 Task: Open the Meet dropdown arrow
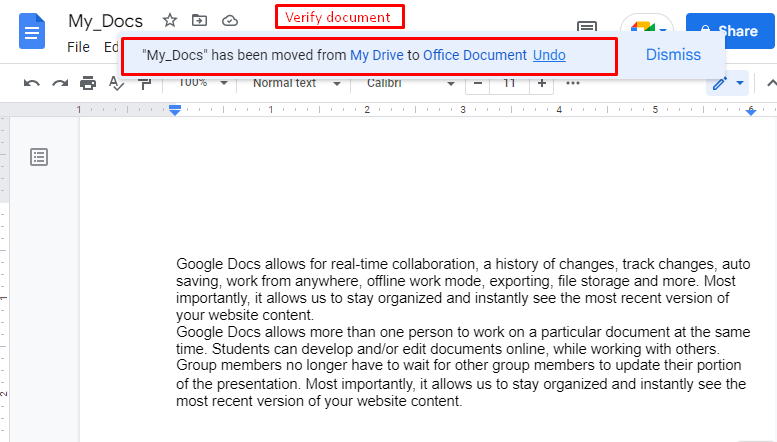[663, 29]
